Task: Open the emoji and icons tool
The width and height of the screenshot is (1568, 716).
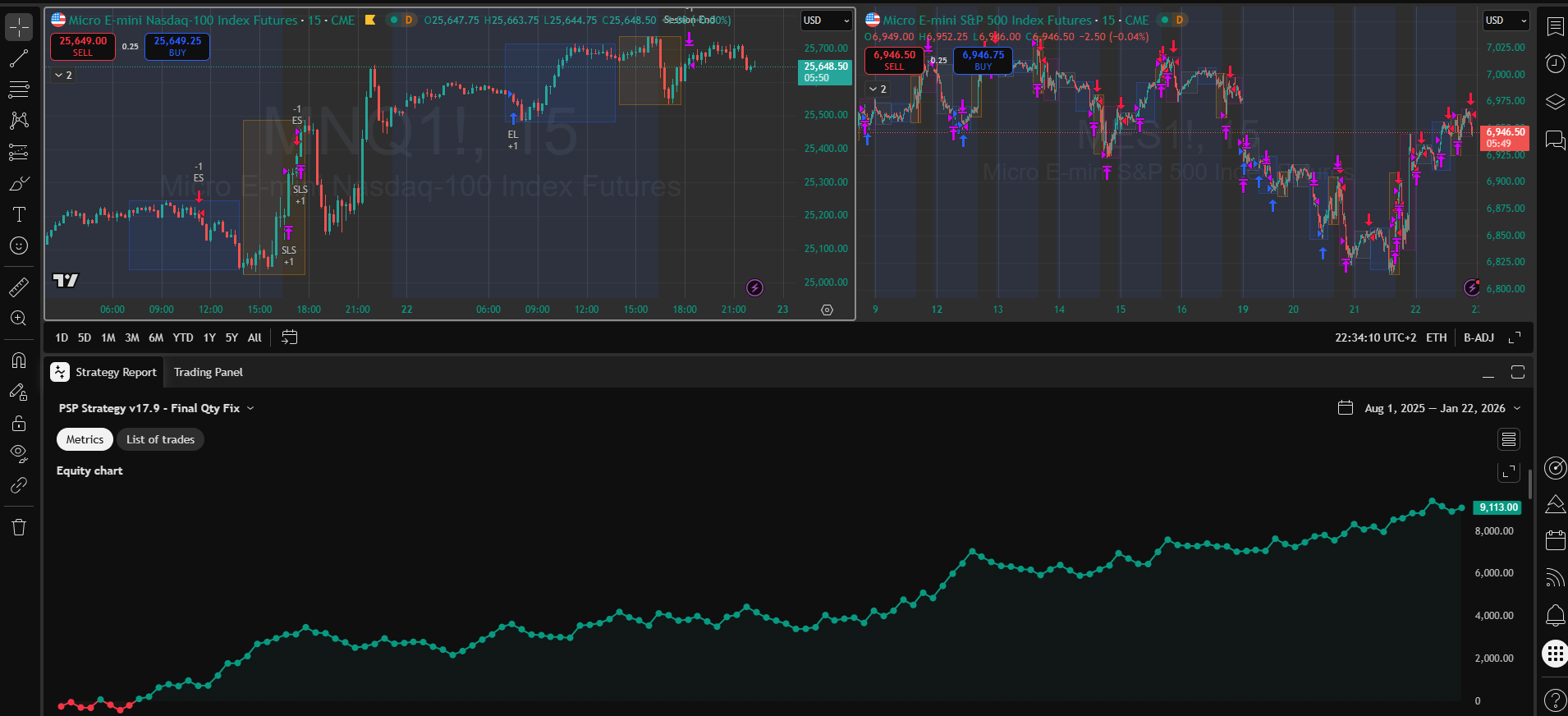Action: pos(19,246)
